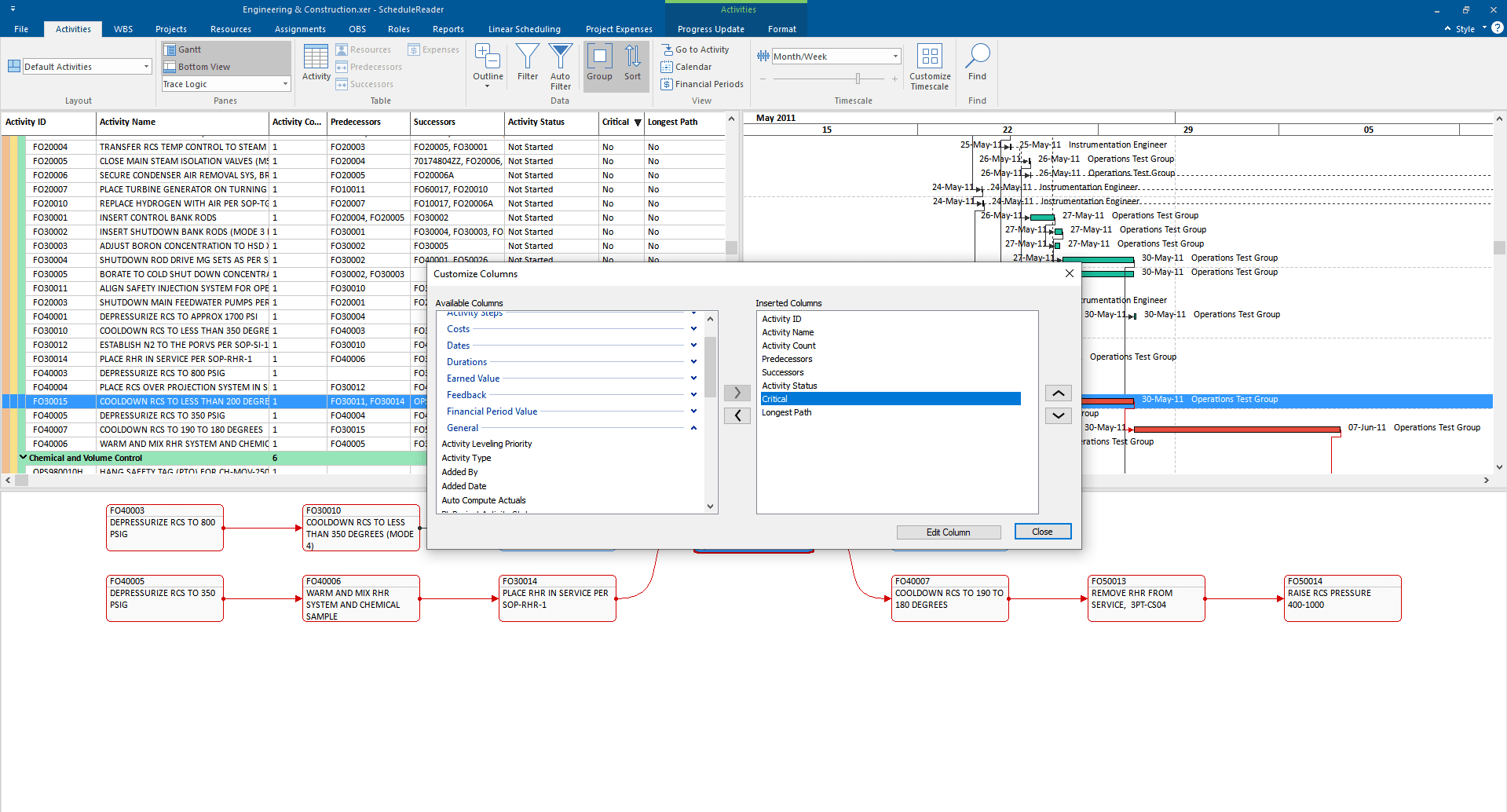Click the activity table vertical scrollbar
This screenshot has width=1507, height=812.
pos(731,247)
